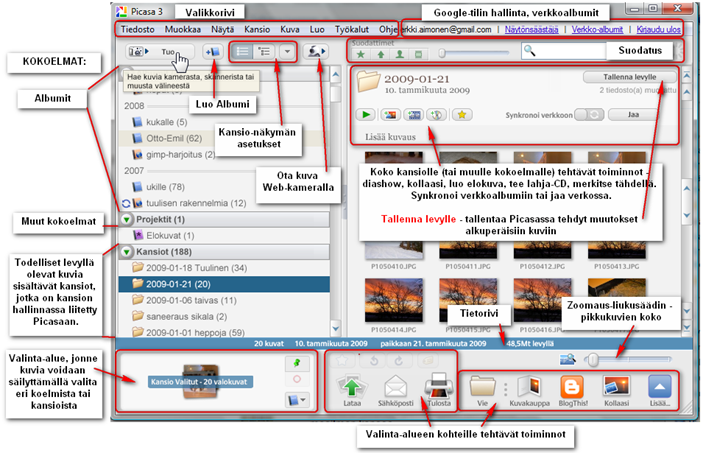Click the Kirjaudu ulos sign-out link
Viewport: 717px width, 453px height.
pos(658,30)
